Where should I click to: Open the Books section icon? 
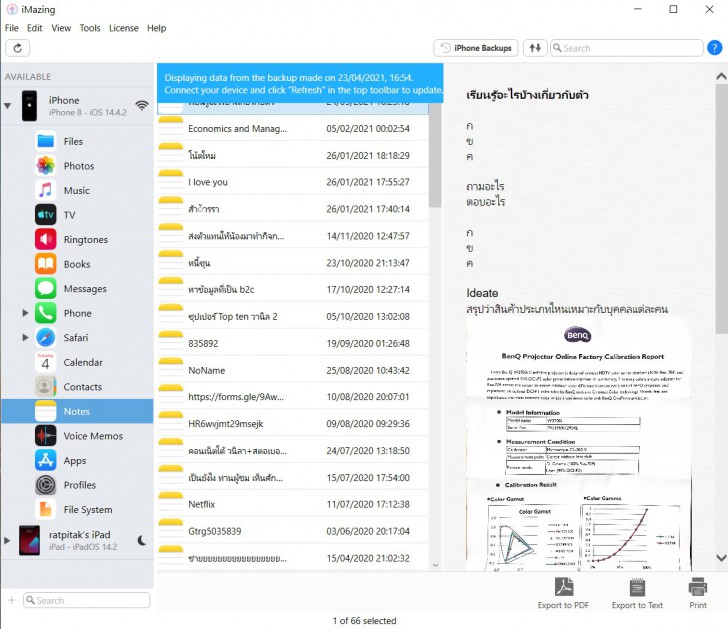click(x=46, y=264)
